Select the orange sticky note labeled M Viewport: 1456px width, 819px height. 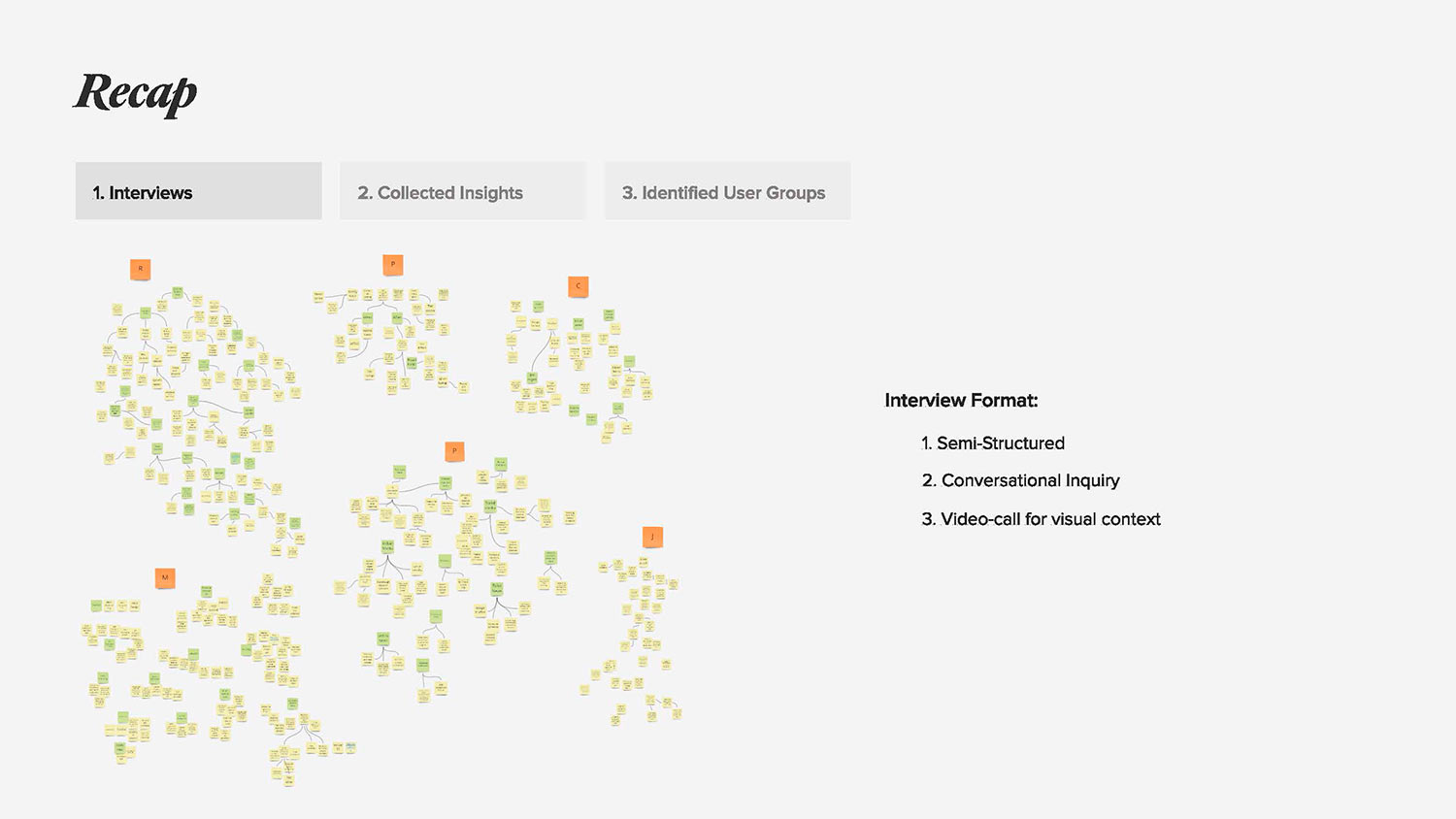(x=165, y=578)
